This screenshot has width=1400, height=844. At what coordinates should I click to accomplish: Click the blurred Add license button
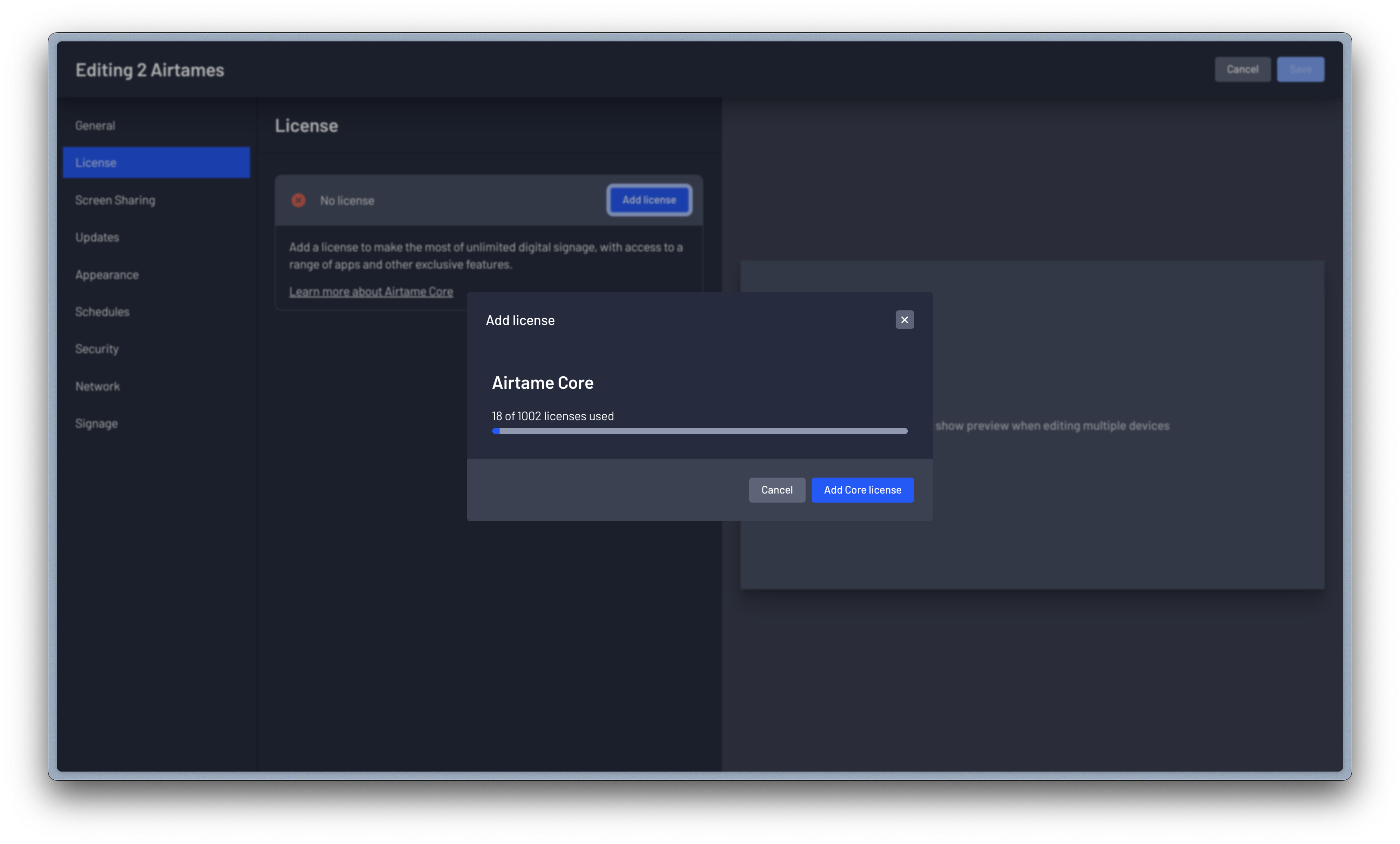(x=649, y=200)
